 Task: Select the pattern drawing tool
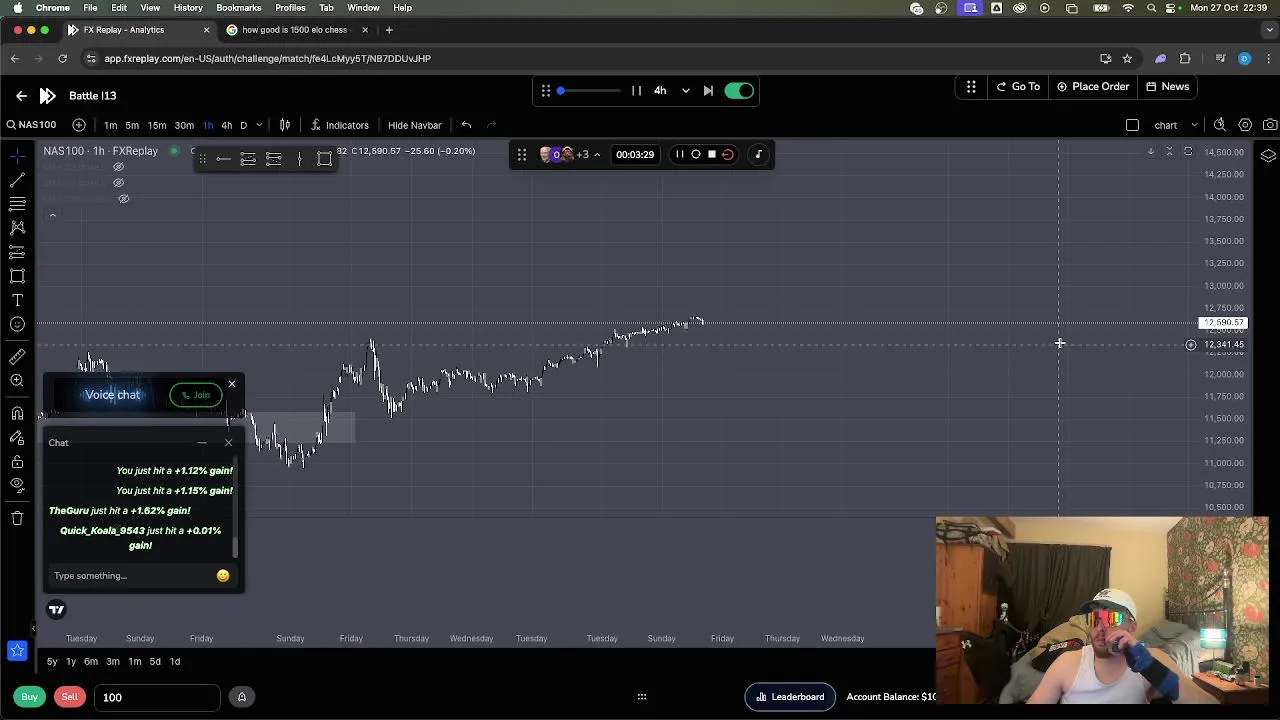coord(17,228)
